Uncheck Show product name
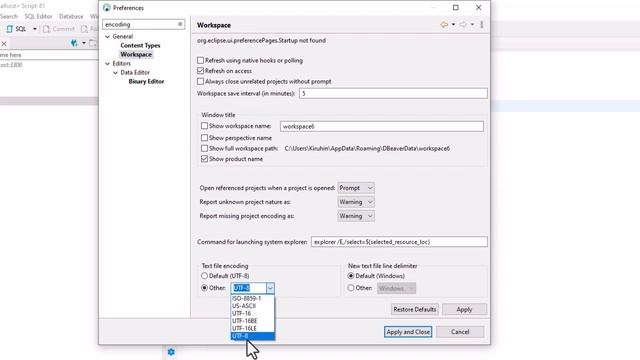 (x=204, y=159)
